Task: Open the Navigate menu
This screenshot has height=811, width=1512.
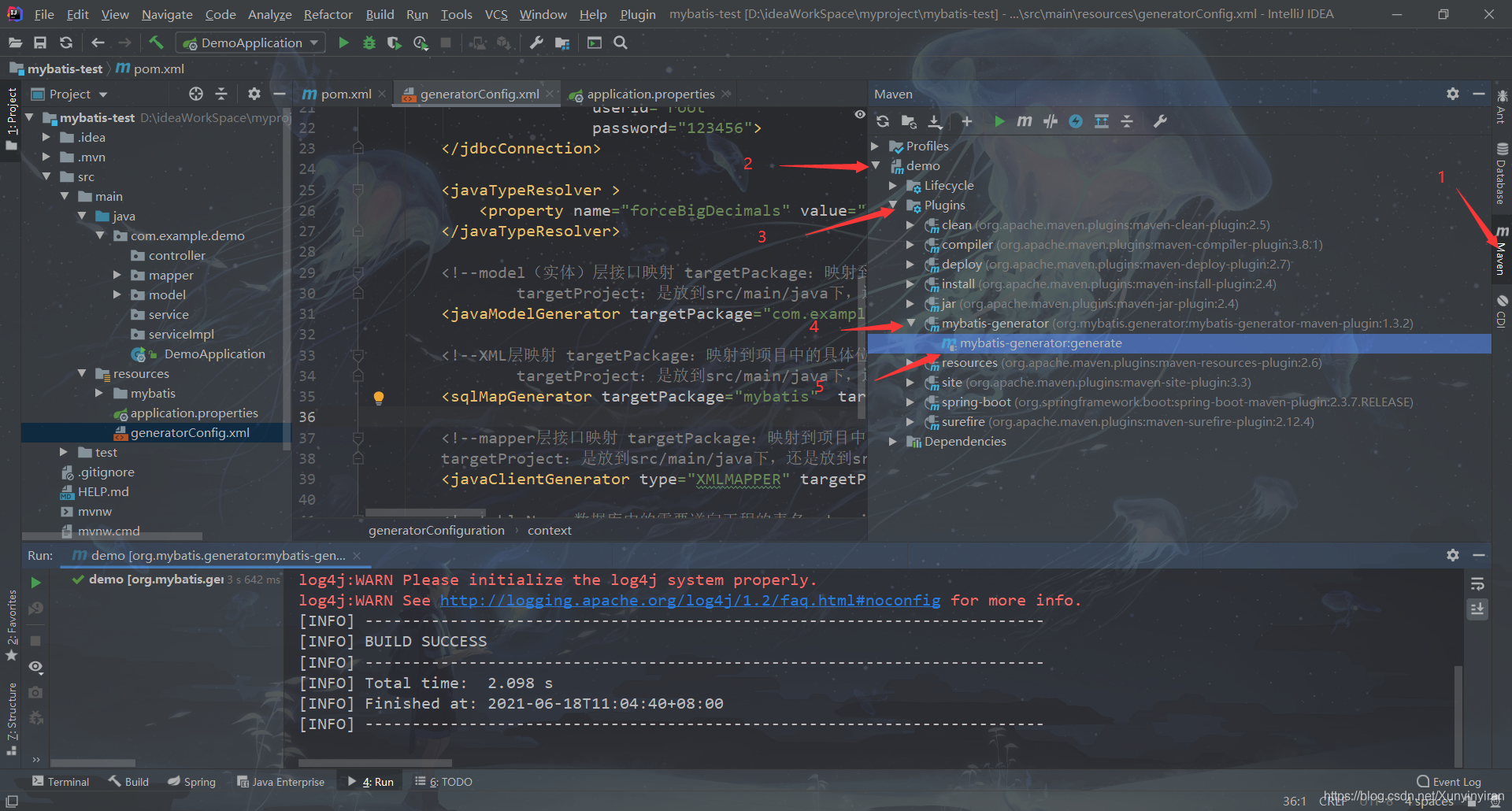Action: click(167, 14)
